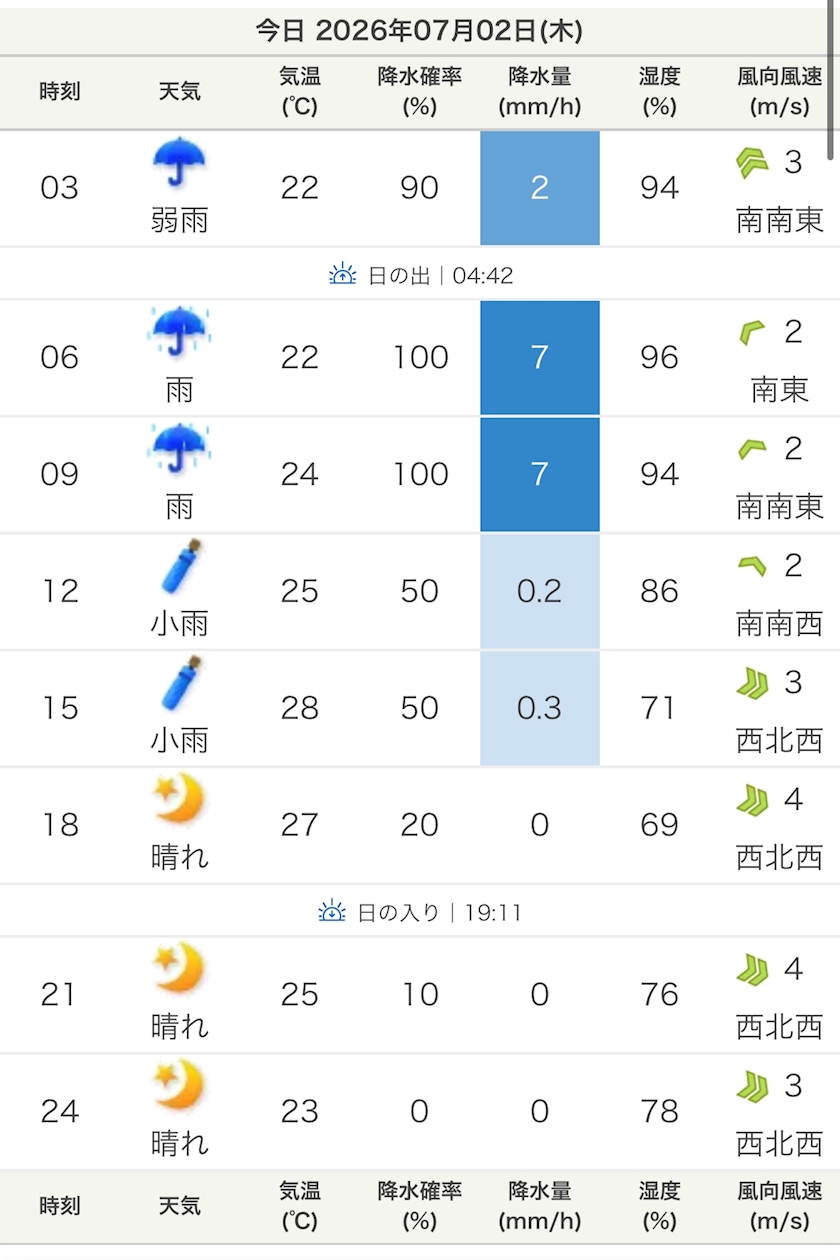Click the scrollbar on the right edge
This screenshot has height=1260, width=840.
833,80
